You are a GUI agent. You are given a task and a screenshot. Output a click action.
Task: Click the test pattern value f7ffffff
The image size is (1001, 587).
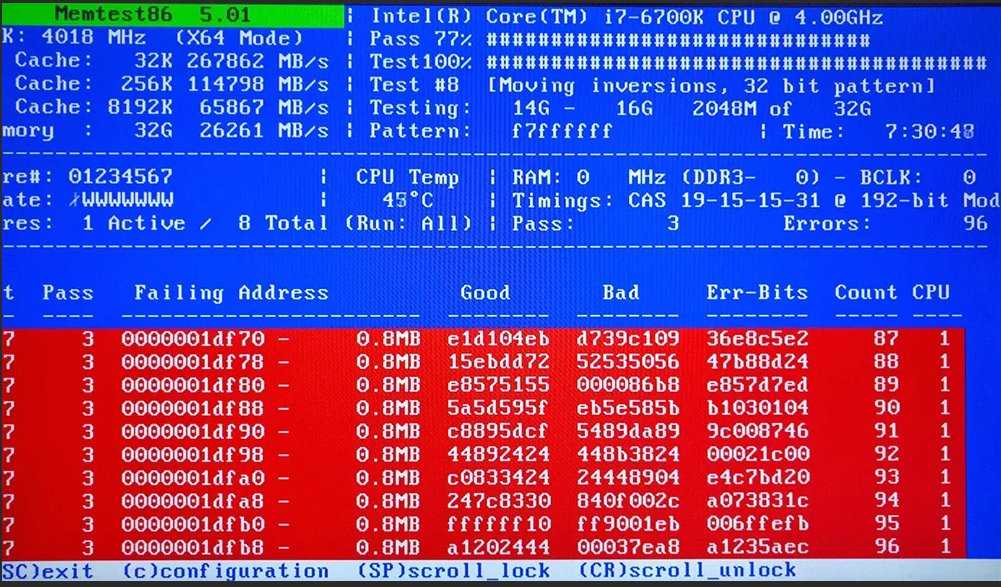[561, 132]
